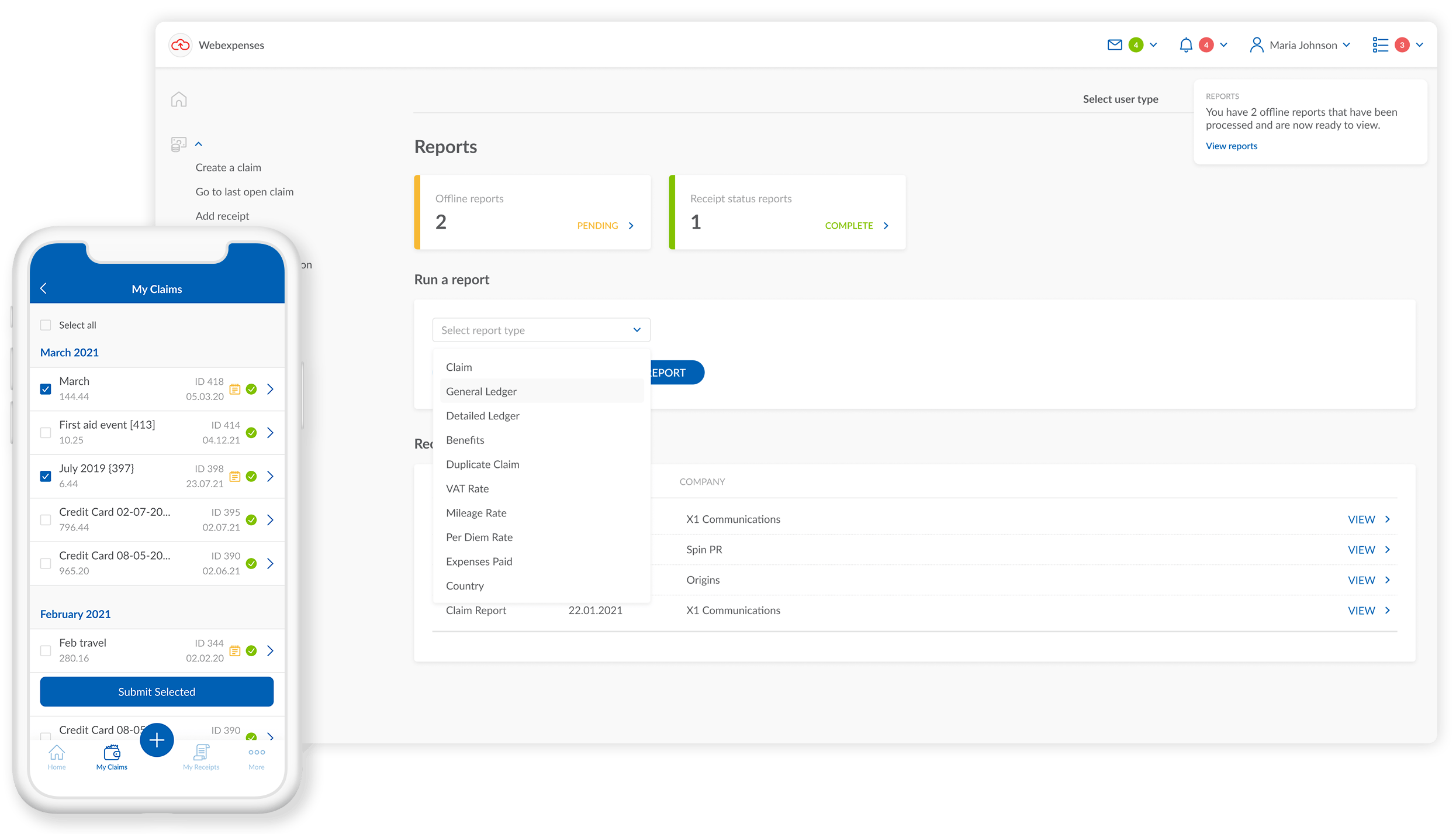Collapse the claims section in the sidebar

198,144
